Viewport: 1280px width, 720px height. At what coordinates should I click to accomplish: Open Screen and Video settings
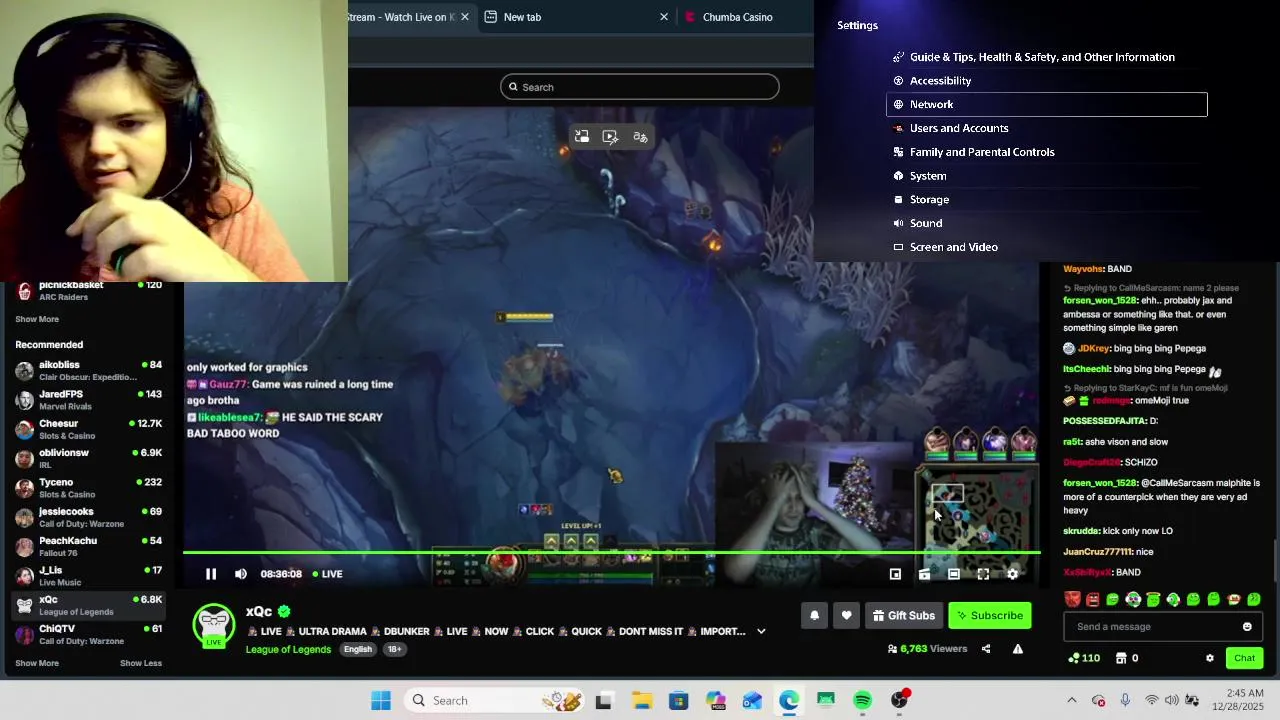tap(1046, 247)
